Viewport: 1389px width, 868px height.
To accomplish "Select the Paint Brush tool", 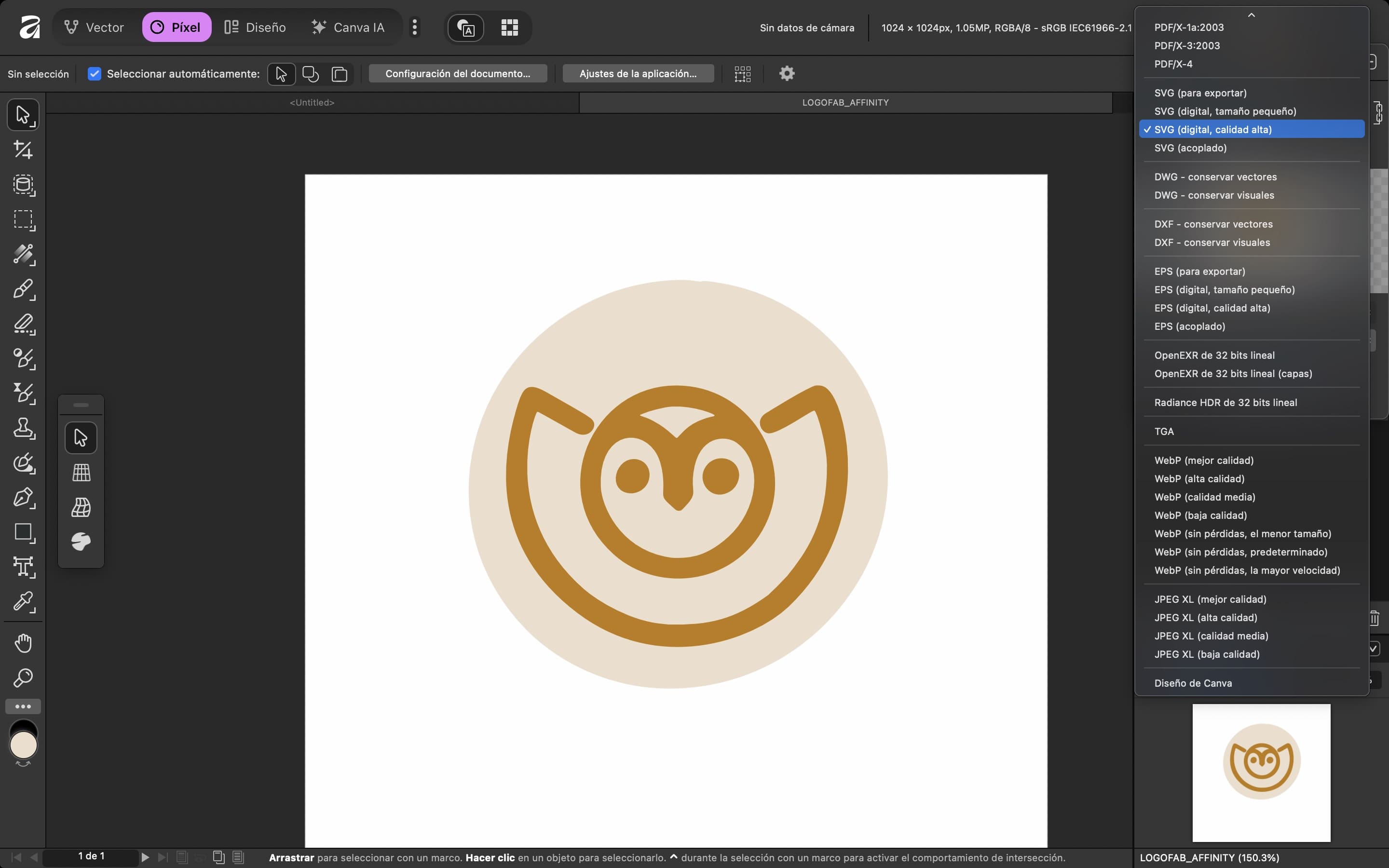I will click(23, 289).
